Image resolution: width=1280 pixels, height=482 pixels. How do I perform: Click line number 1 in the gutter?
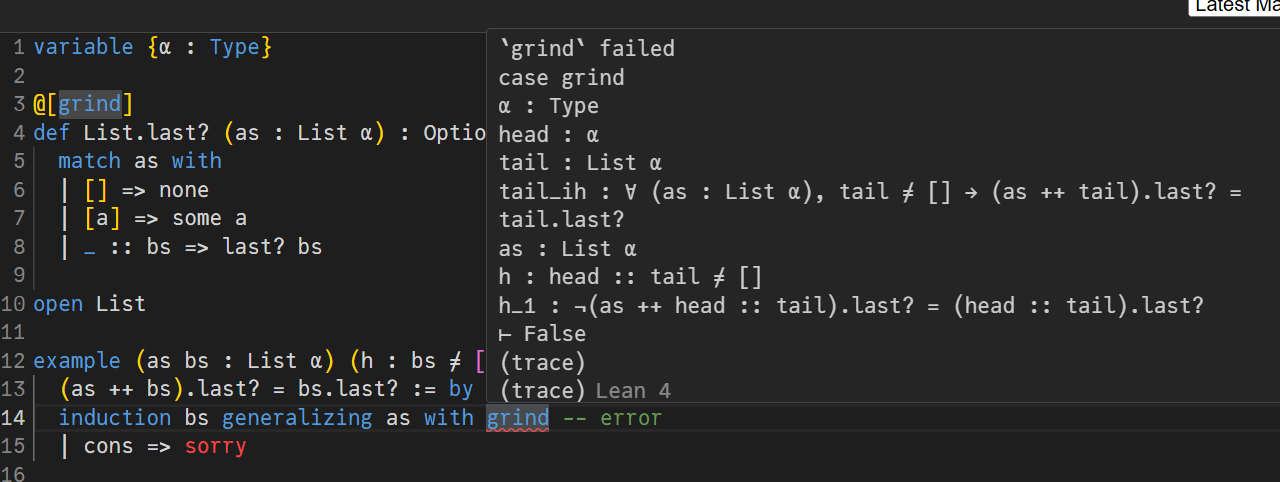19,47
